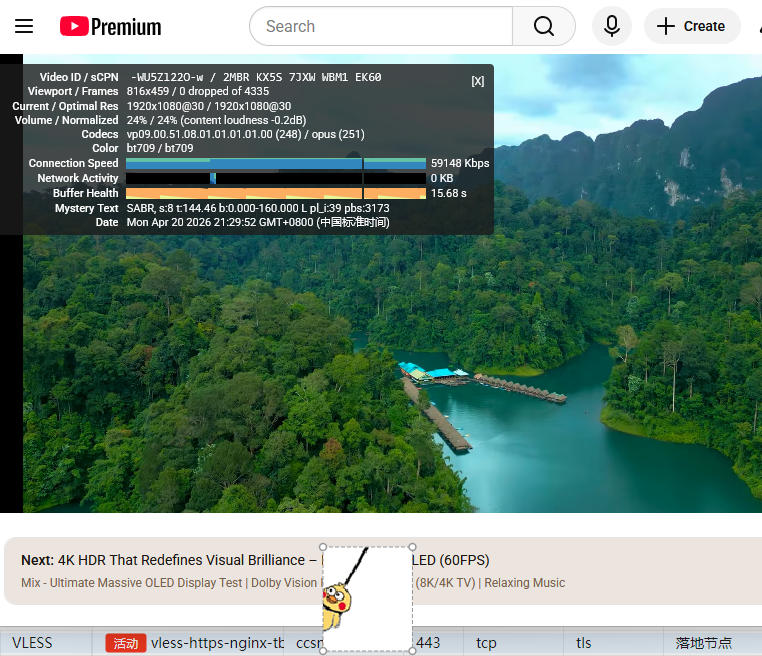Click the 落地节点 cell
Screen dimensions: 762x656
(x=703, y=643)
